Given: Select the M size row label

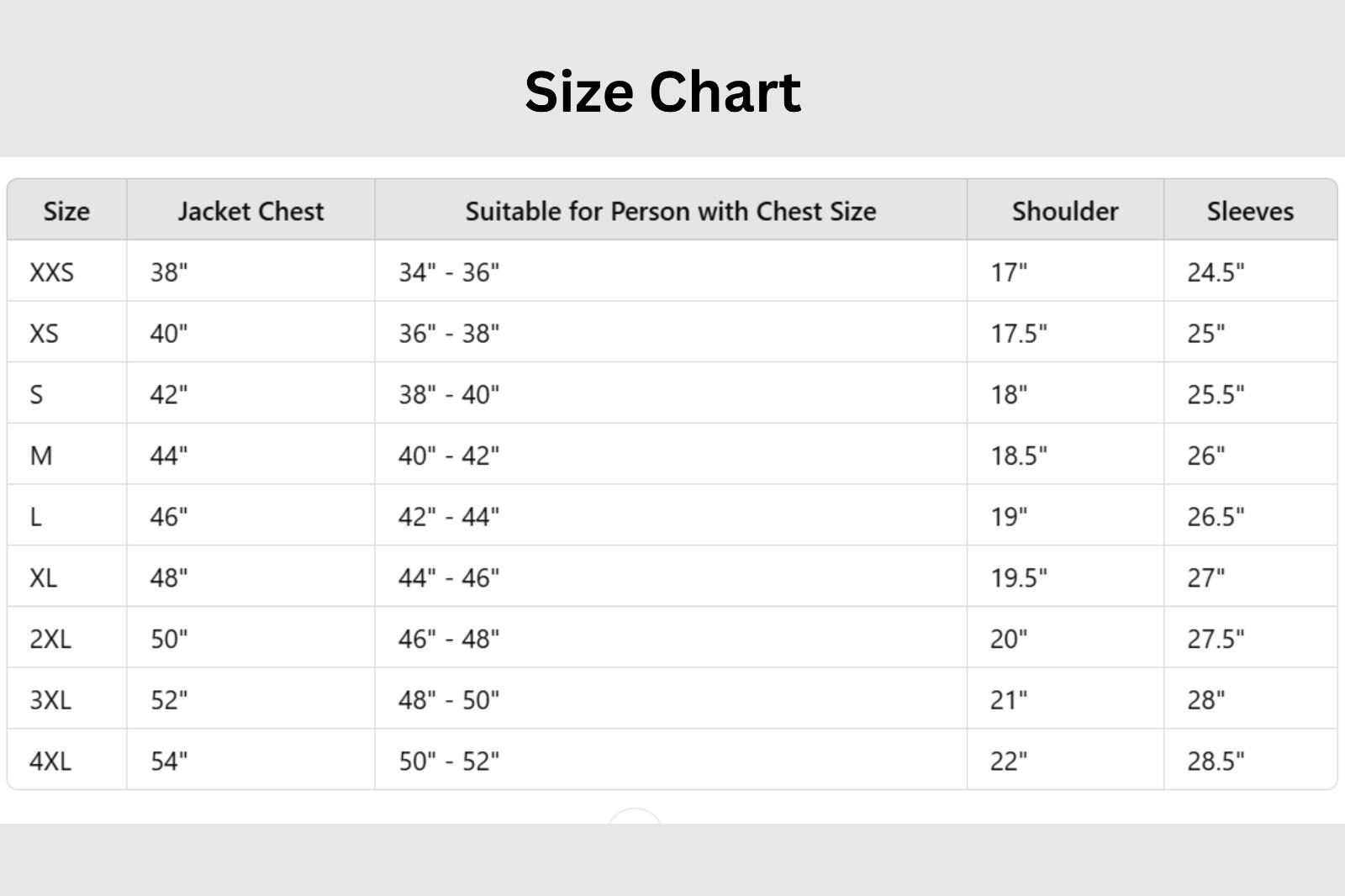Looking at the screenshot, I should [41, 456].
